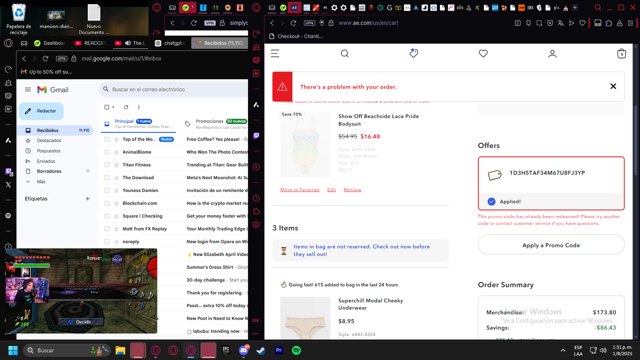
Task: Tick checkbox for Square | Checking email
Action: tap(107, 216)
